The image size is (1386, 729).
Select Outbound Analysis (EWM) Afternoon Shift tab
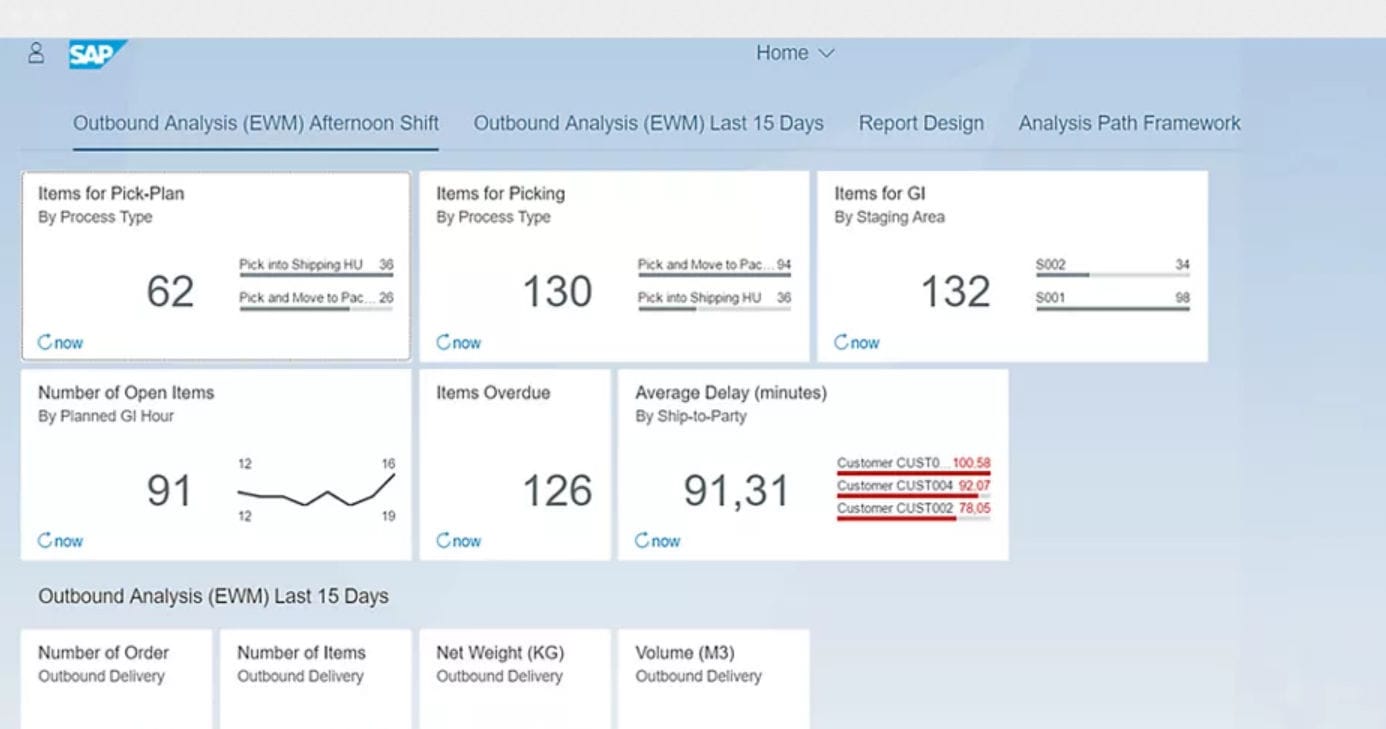pos(255,122)
